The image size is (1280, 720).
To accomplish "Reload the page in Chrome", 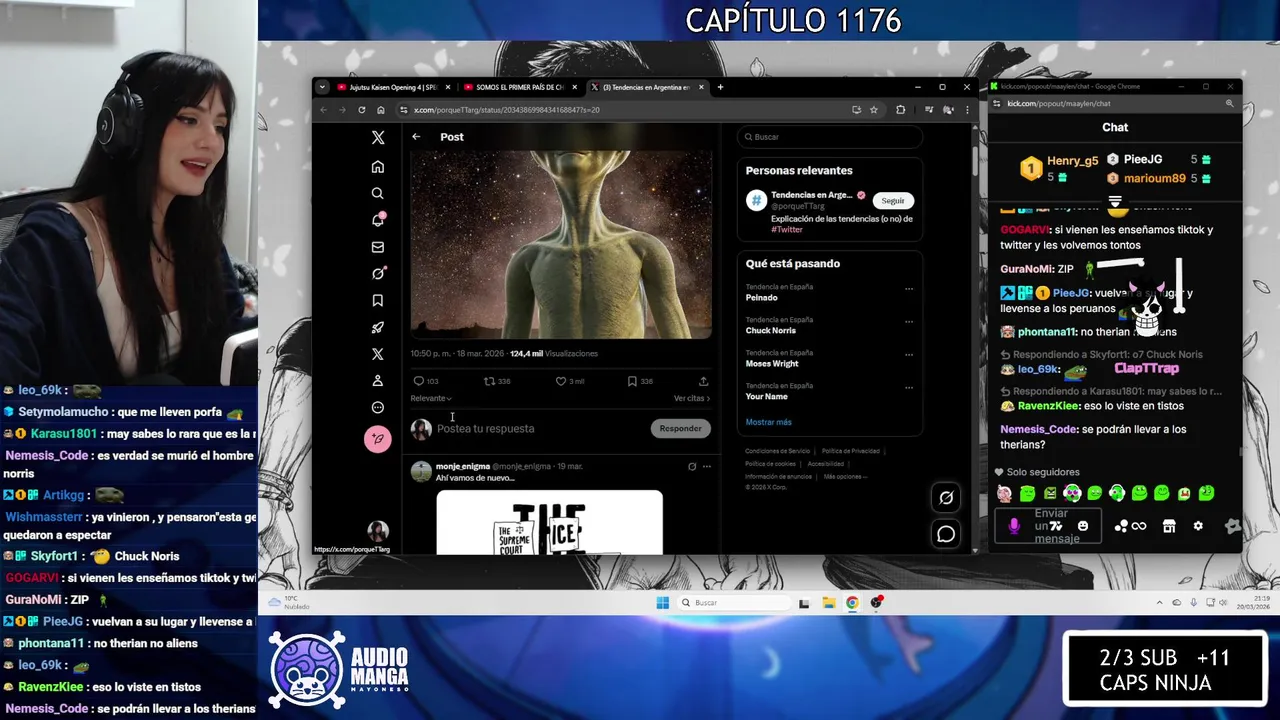I will (x=362, y=110).
